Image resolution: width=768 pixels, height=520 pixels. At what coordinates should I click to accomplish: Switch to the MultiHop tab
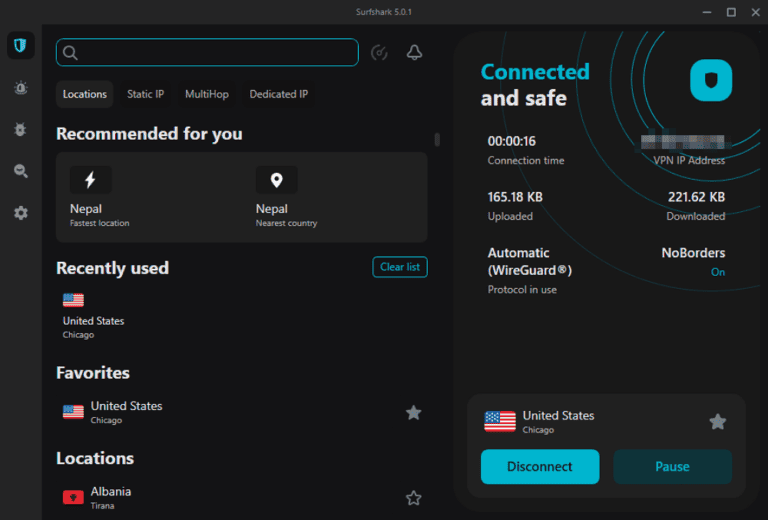pos(206,94)
